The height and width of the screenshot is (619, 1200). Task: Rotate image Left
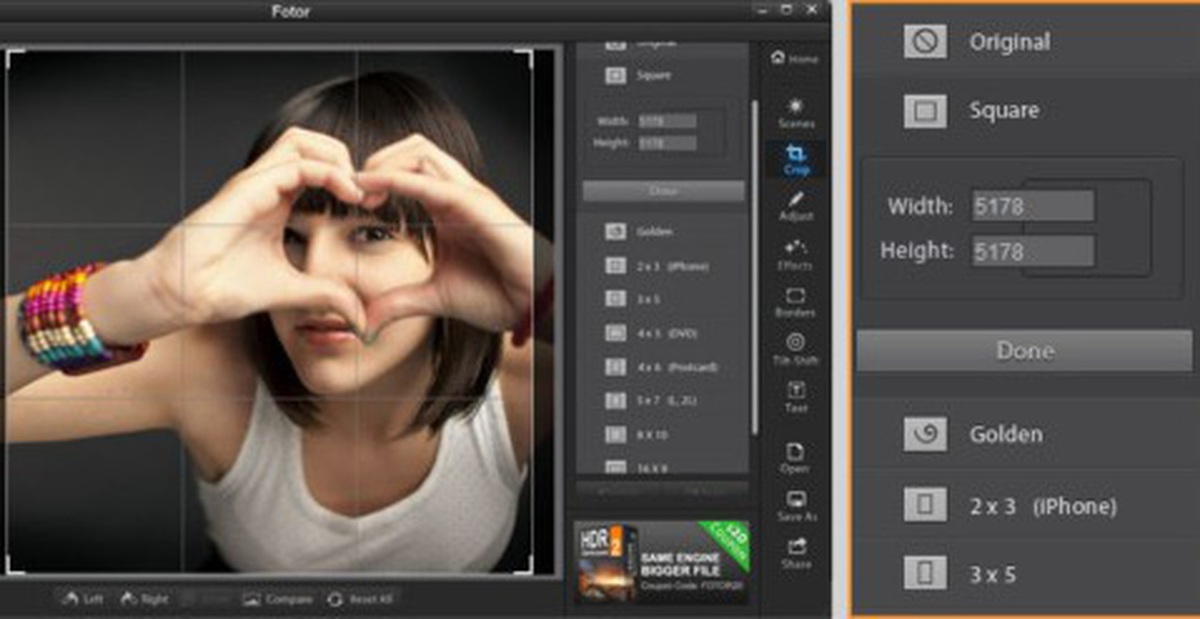click(82, 599)
